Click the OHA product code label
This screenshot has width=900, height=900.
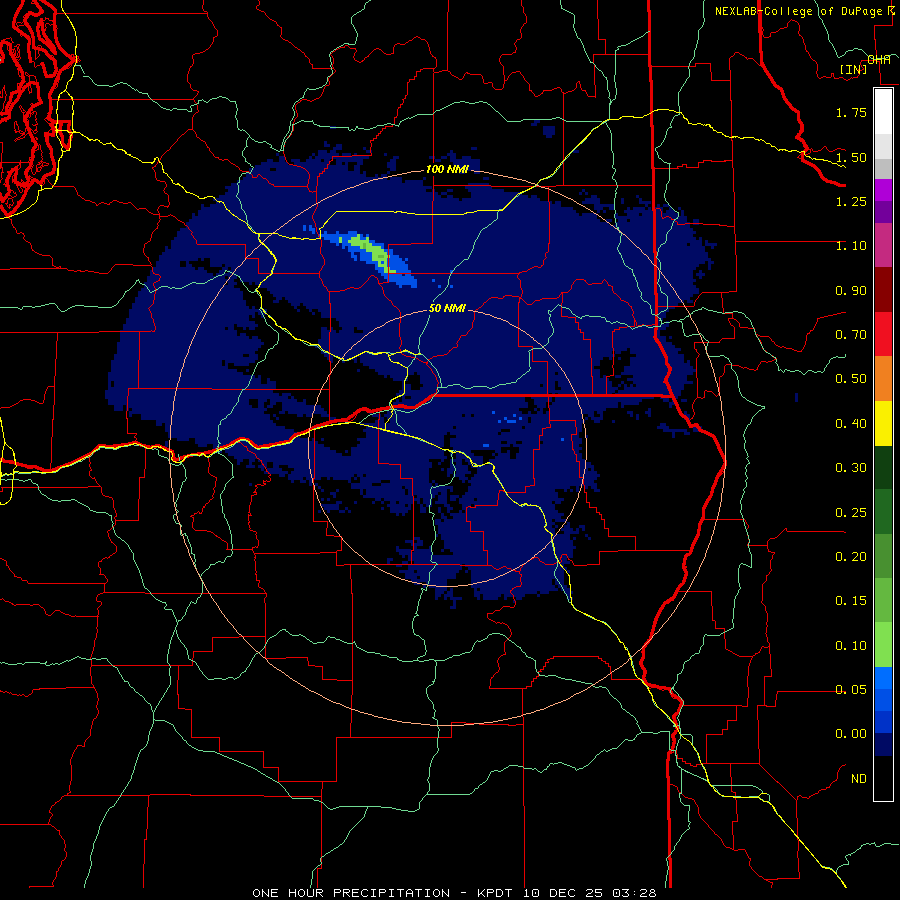click(879, 60)
